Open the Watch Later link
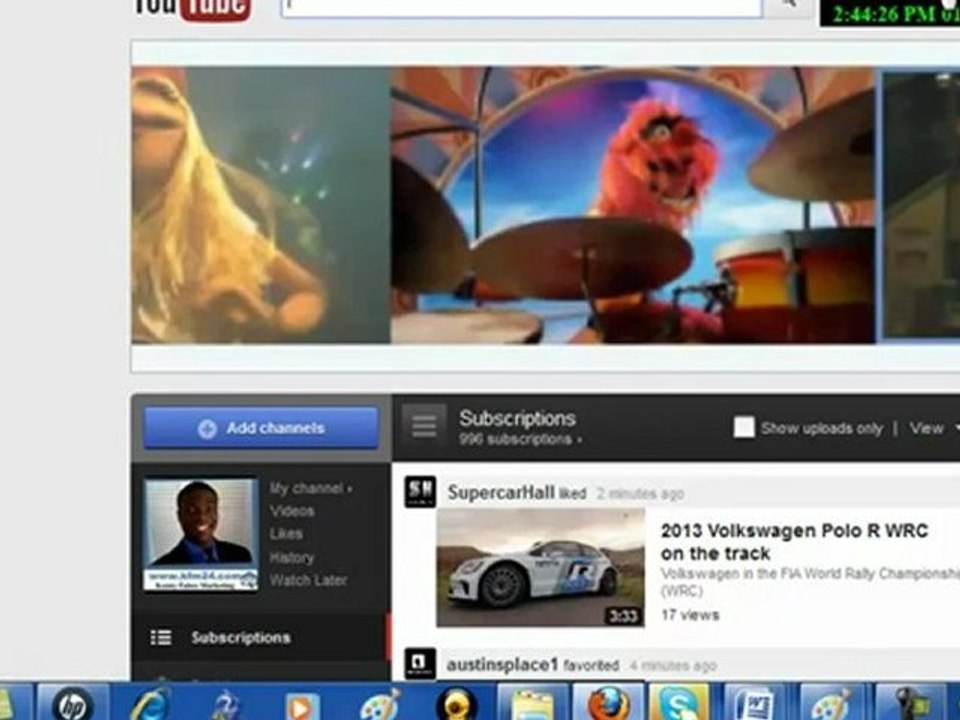Screen dimensions: 960x720 tap(308, 580)
